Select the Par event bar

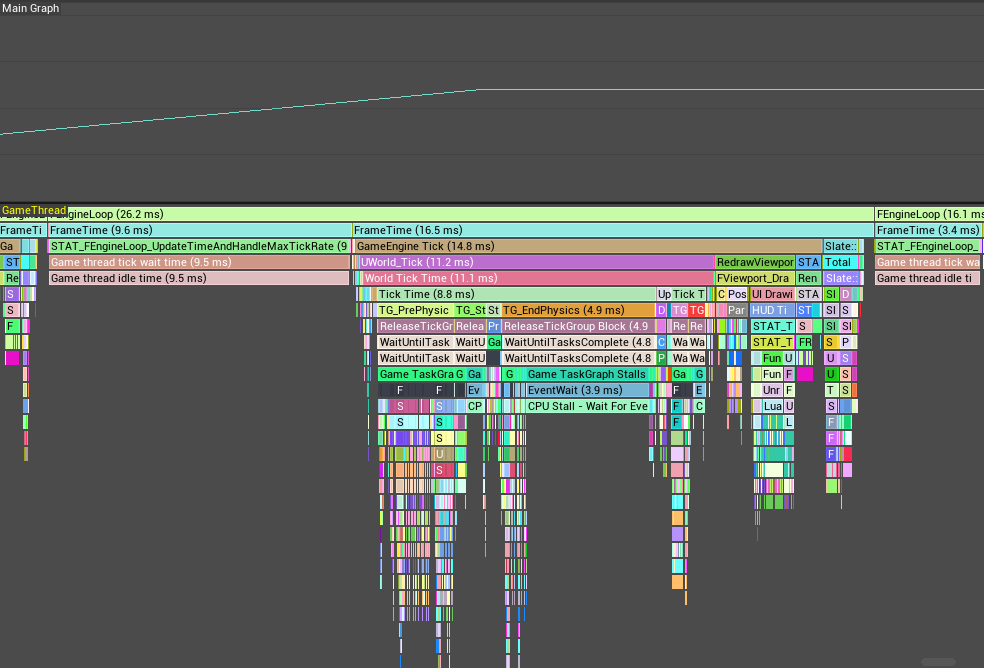click(737, 310)
